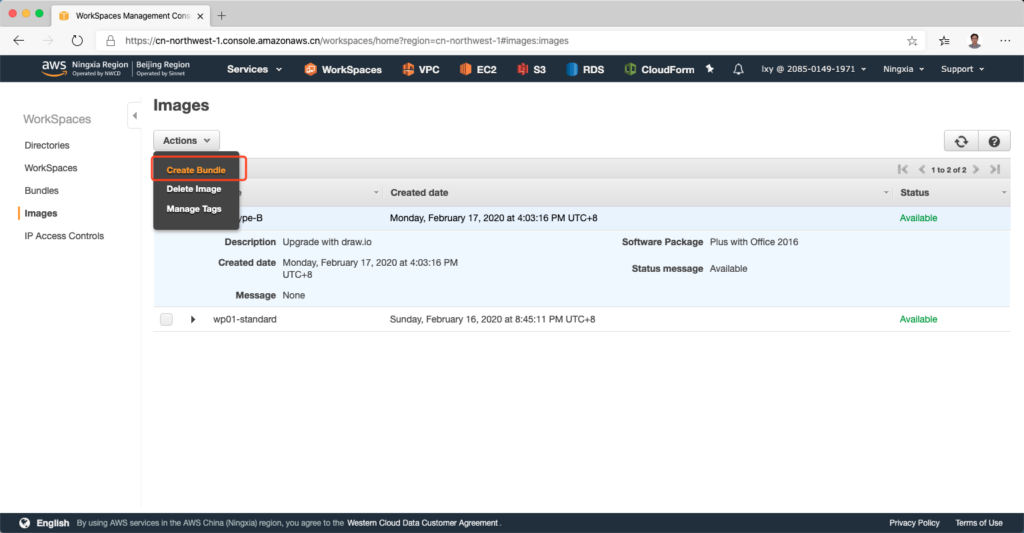The image size is (1024, 533).
Task: Click the pin shortcut icon in navbar
Action: pyautogui.click(x=710, y=69)
